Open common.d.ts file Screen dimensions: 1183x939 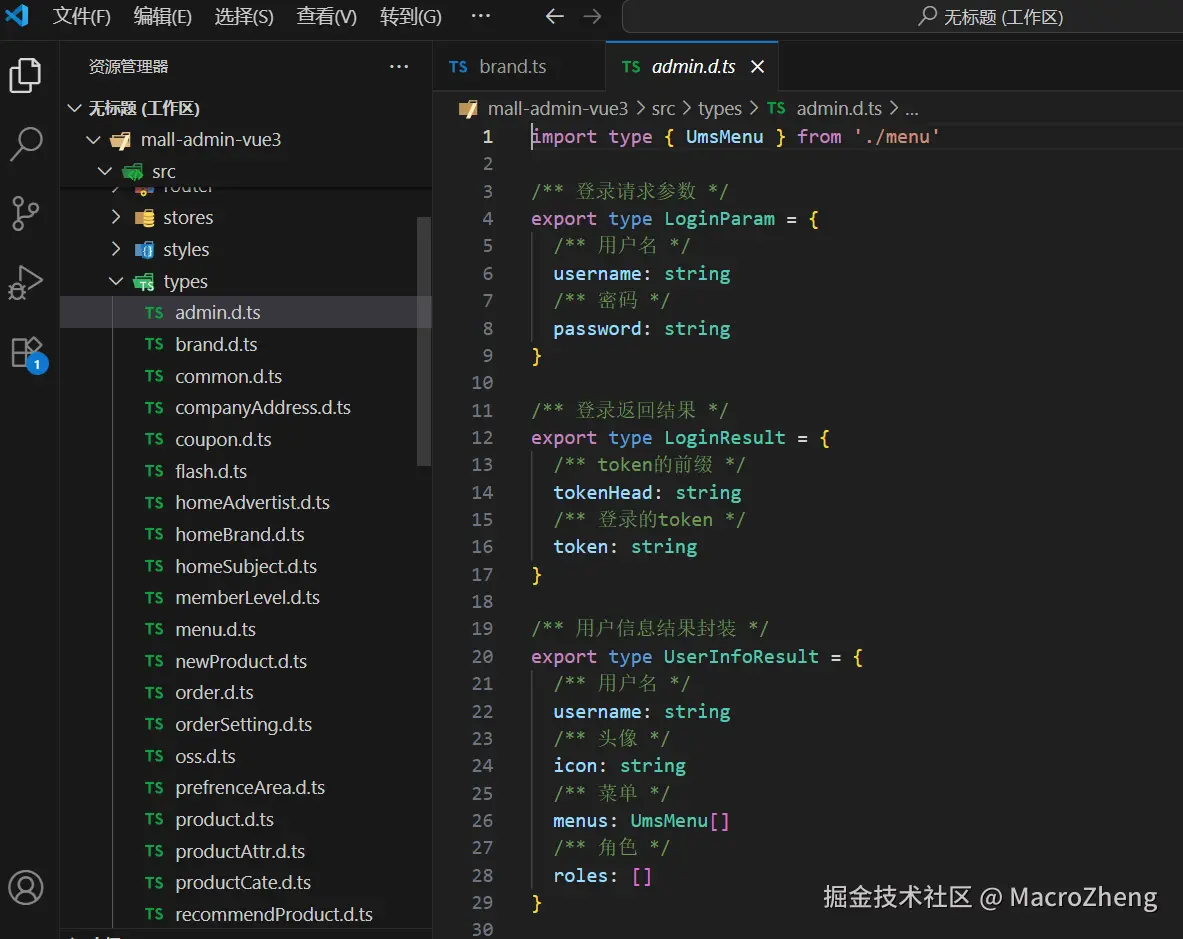point(246,376)
